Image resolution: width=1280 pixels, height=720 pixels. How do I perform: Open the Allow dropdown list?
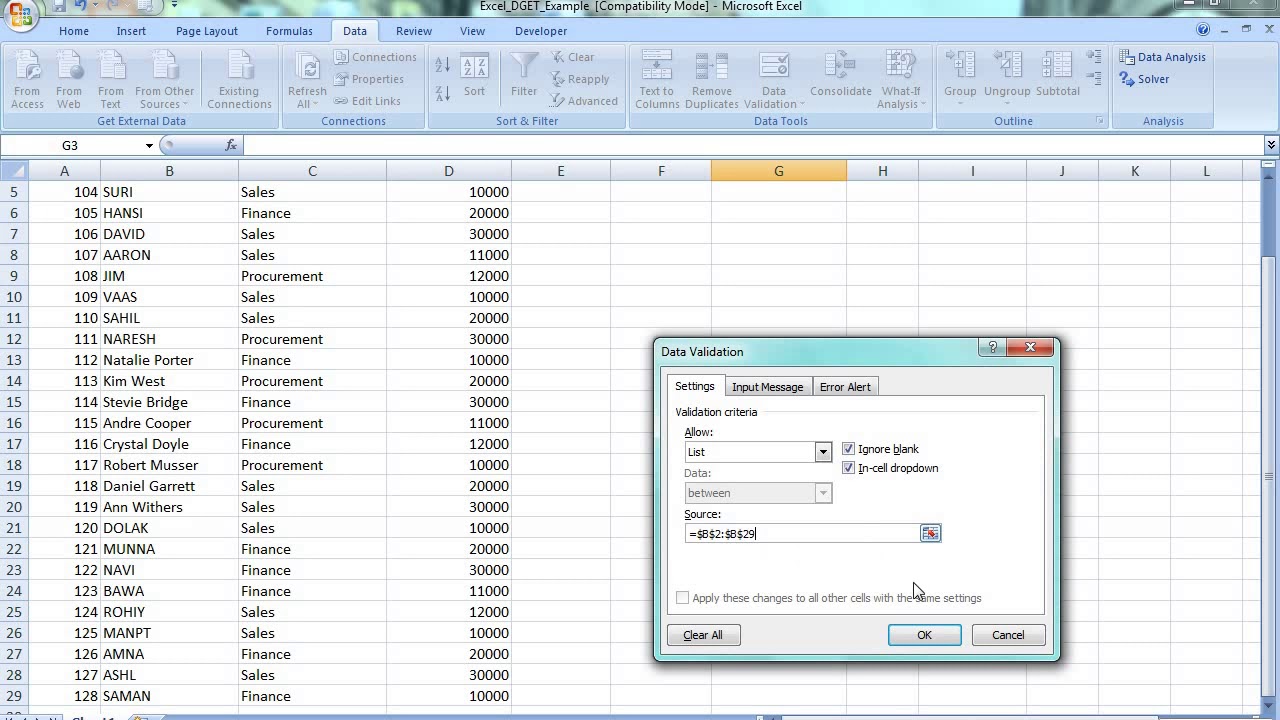(x=823, y=452)
